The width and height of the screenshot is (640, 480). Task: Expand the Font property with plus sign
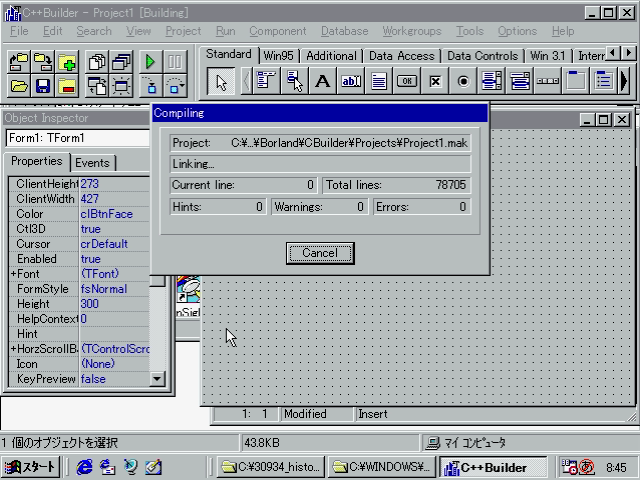13,274
